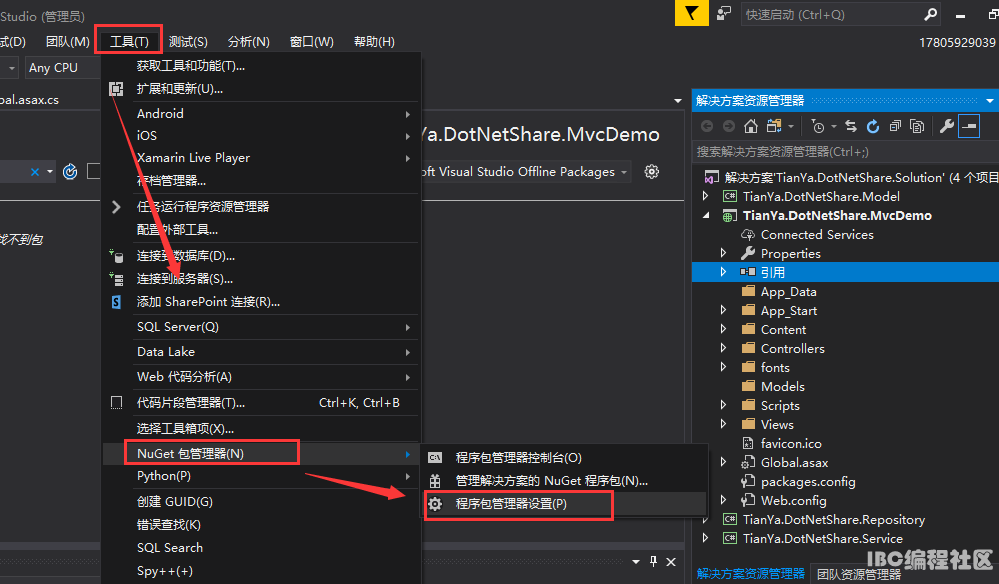
Task: Refresh the Solution Explorer tree
Action: tap(873, 126)
